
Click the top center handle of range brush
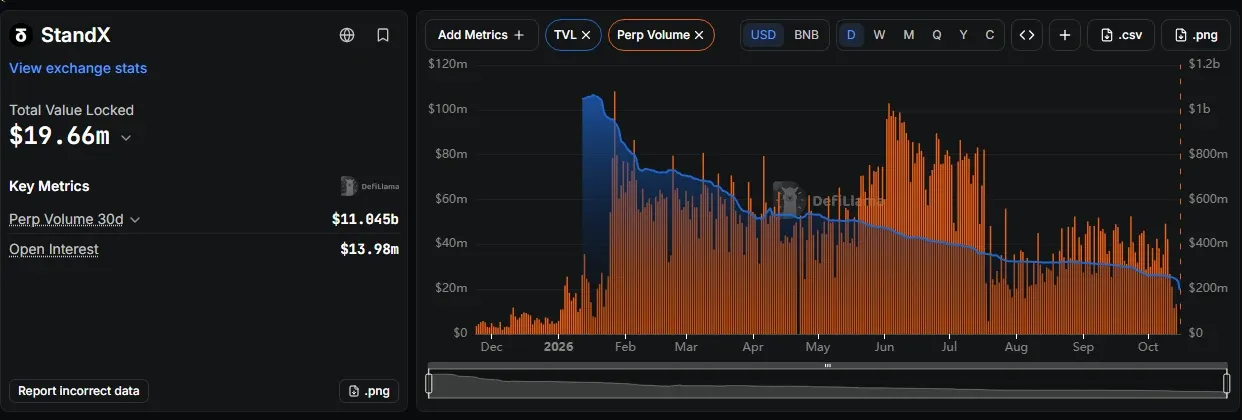(x=827, y=366)
